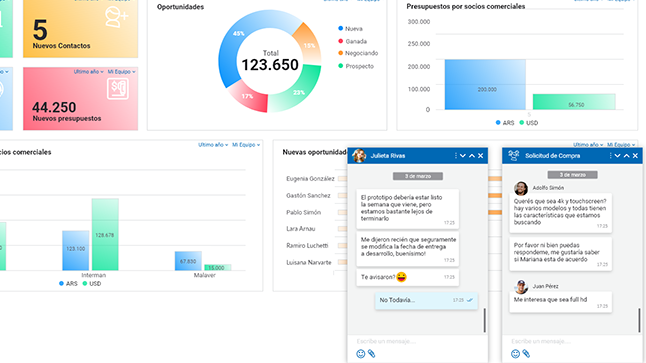
Task: Open the options menu in Julieta Rivas chat header
Action: 456,156
